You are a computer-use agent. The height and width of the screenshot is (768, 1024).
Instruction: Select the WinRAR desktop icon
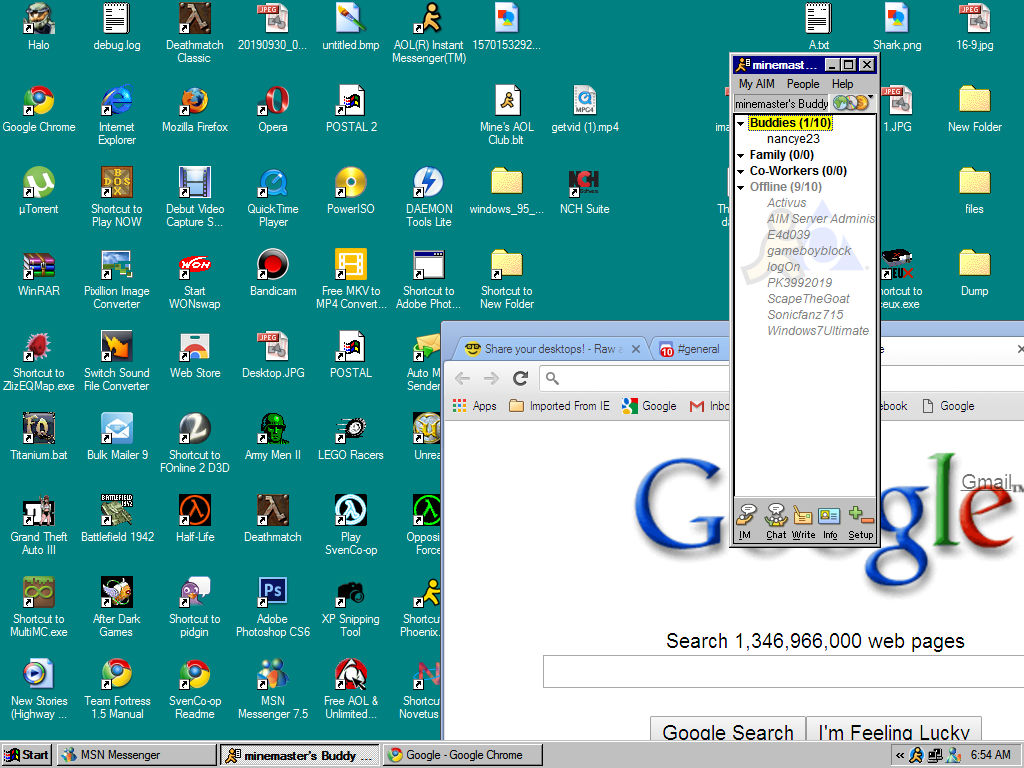point(39,274)
